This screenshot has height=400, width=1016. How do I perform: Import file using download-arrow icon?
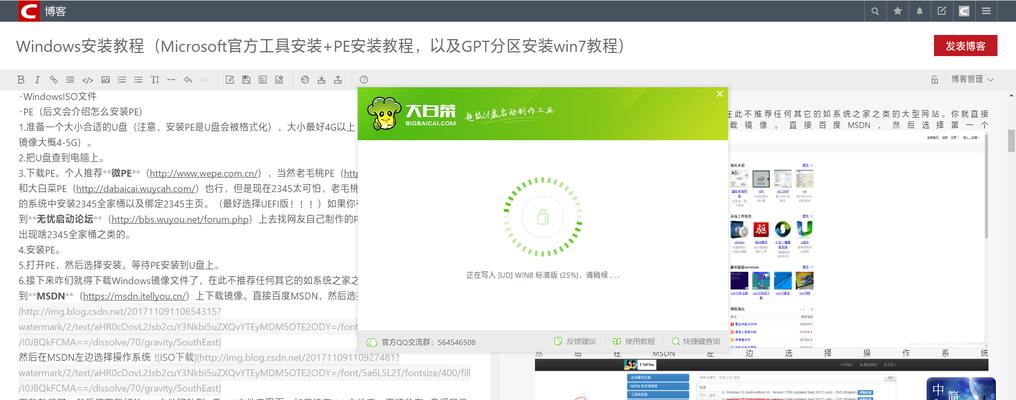coord(321,80)
